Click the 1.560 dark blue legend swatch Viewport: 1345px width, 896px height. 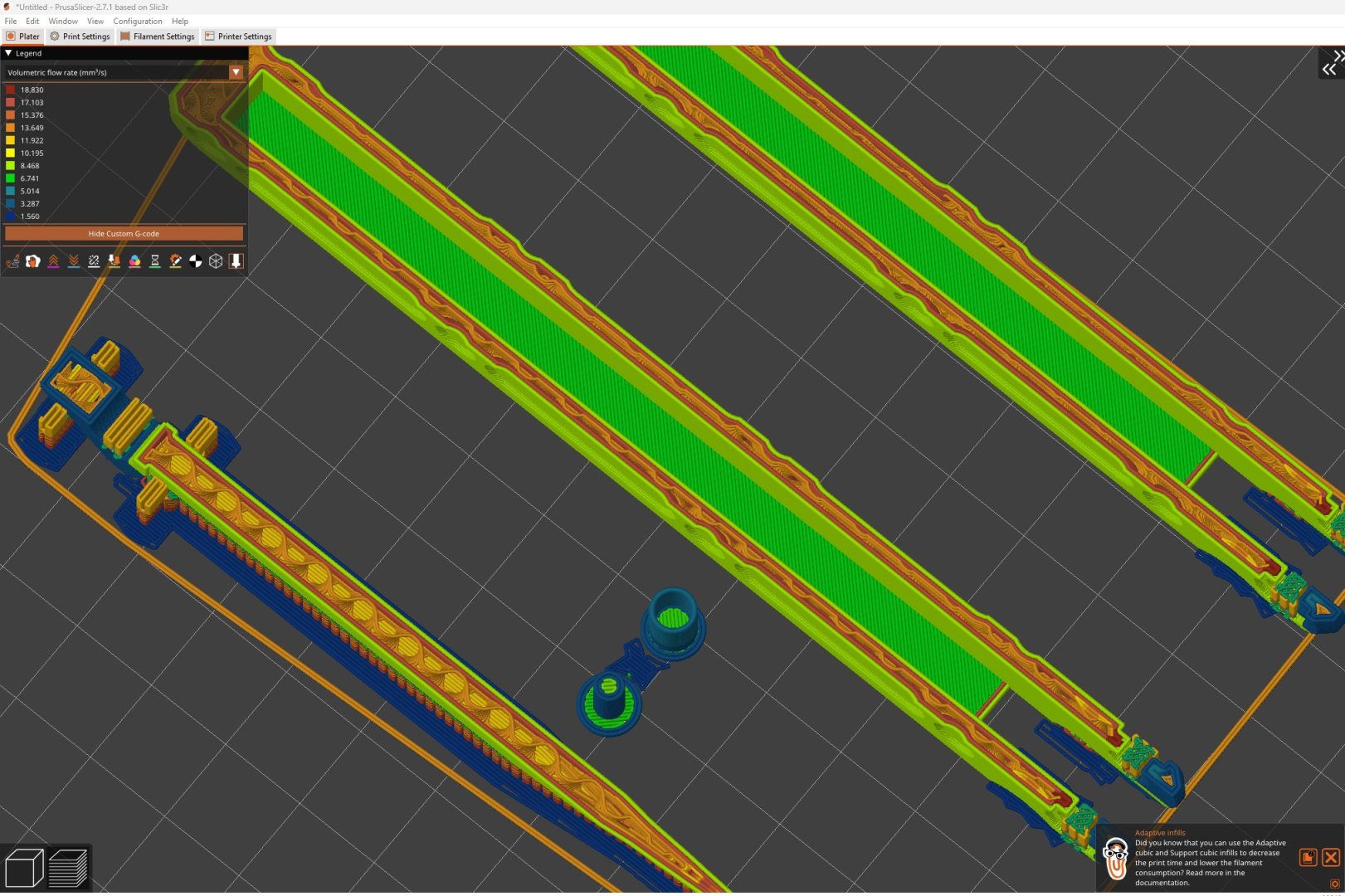point(11,216)
